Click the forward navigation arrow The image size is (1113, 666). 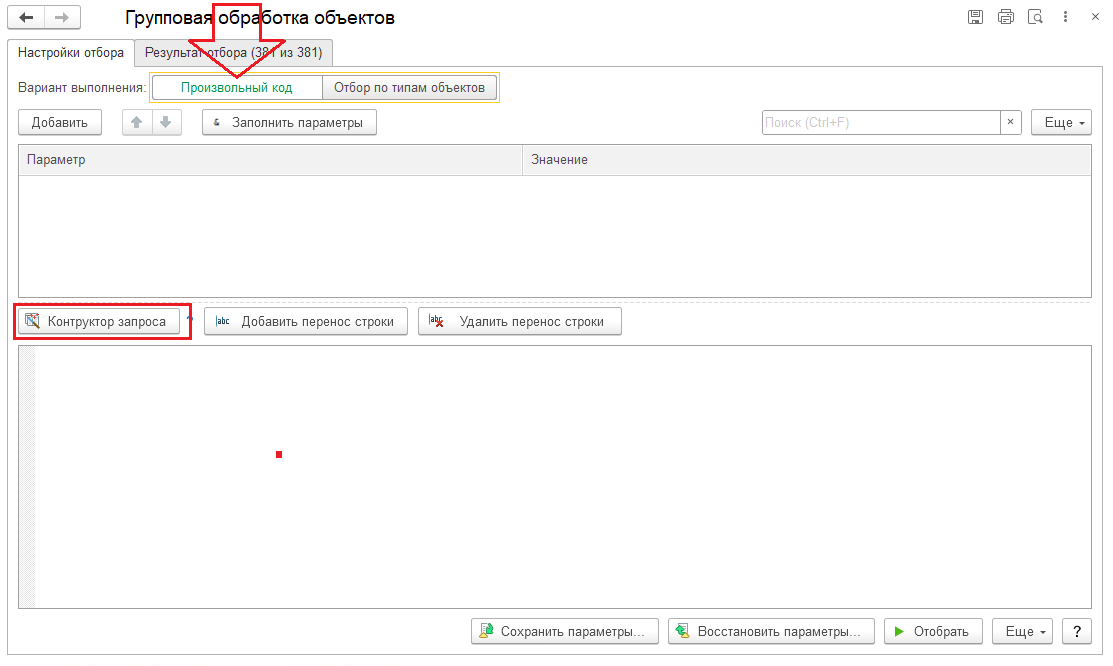(x=62, y=18)
